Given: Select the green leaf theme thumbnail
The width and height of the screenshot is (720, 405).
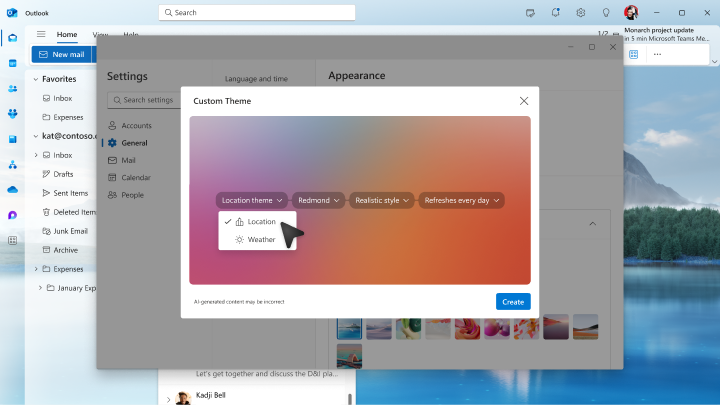Looking at the screenshot, I should point(408,327).
